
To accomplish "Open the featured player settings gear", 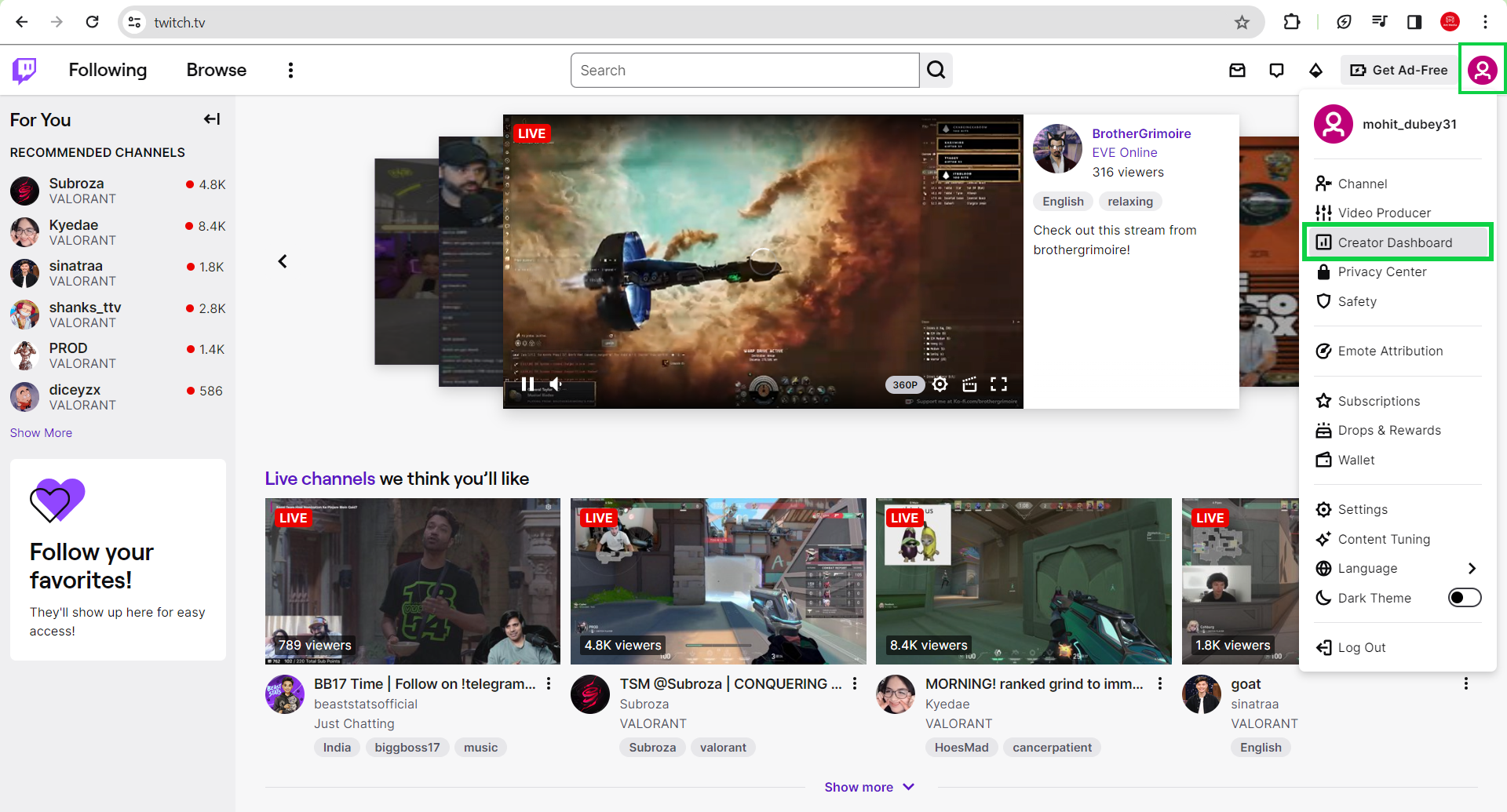I will 940,384.
